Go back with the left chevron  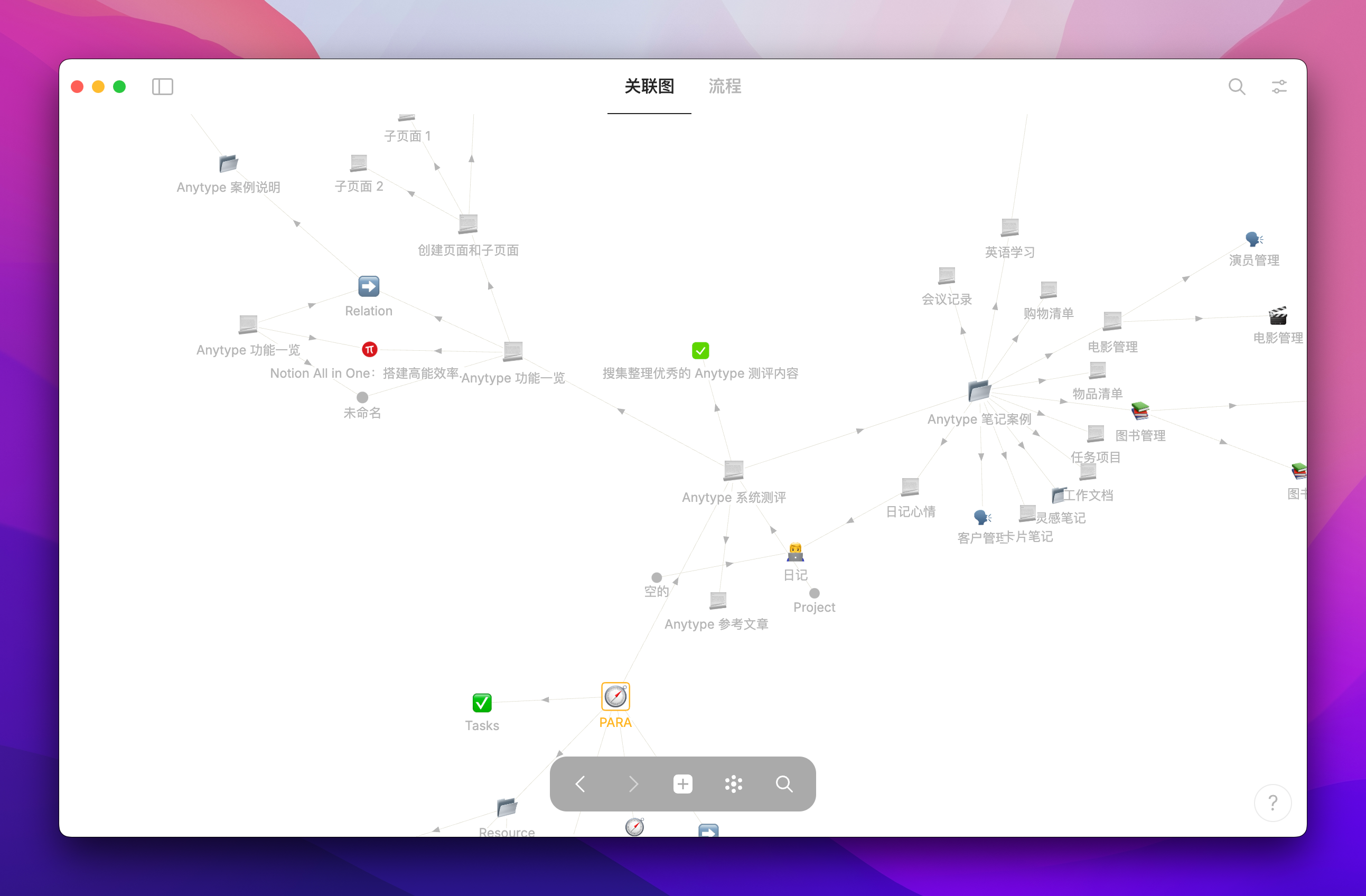click(581, 783)
